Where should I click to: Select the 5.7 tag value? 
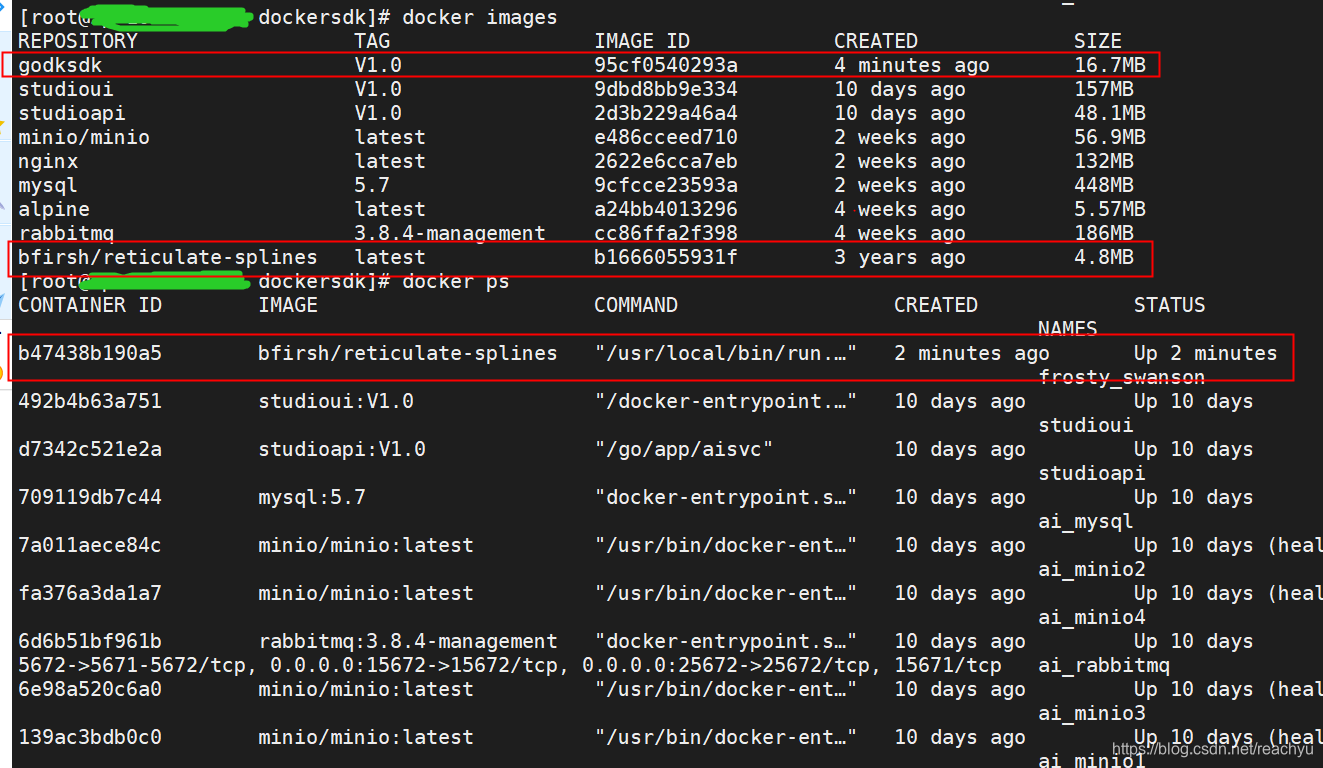click(x=372, y=185)
